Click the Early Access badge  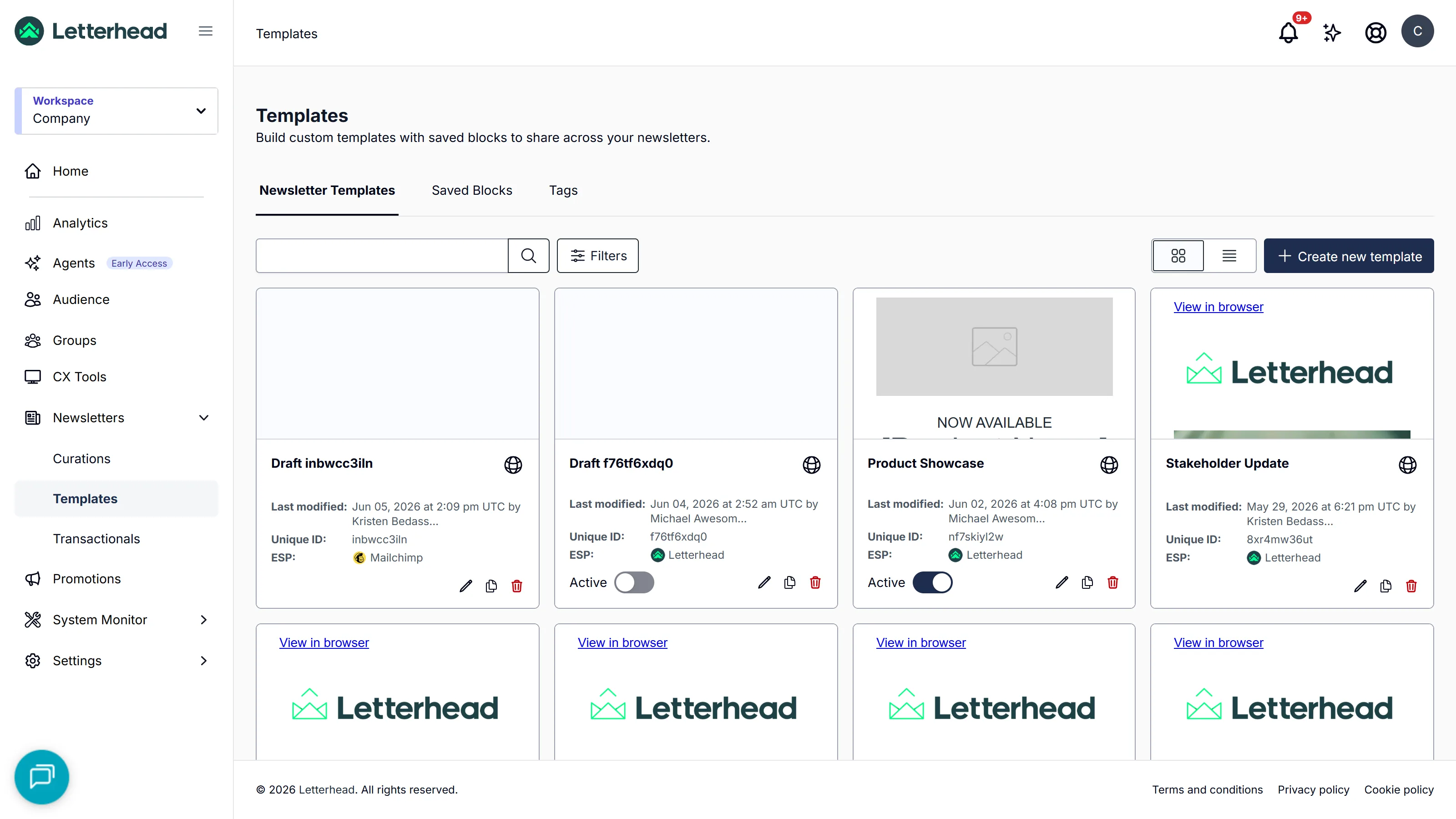[x=139, y=263]
